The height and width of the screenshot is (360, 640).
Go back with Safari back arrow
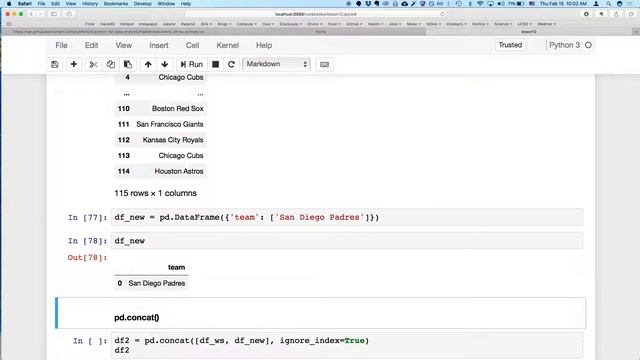31,14
